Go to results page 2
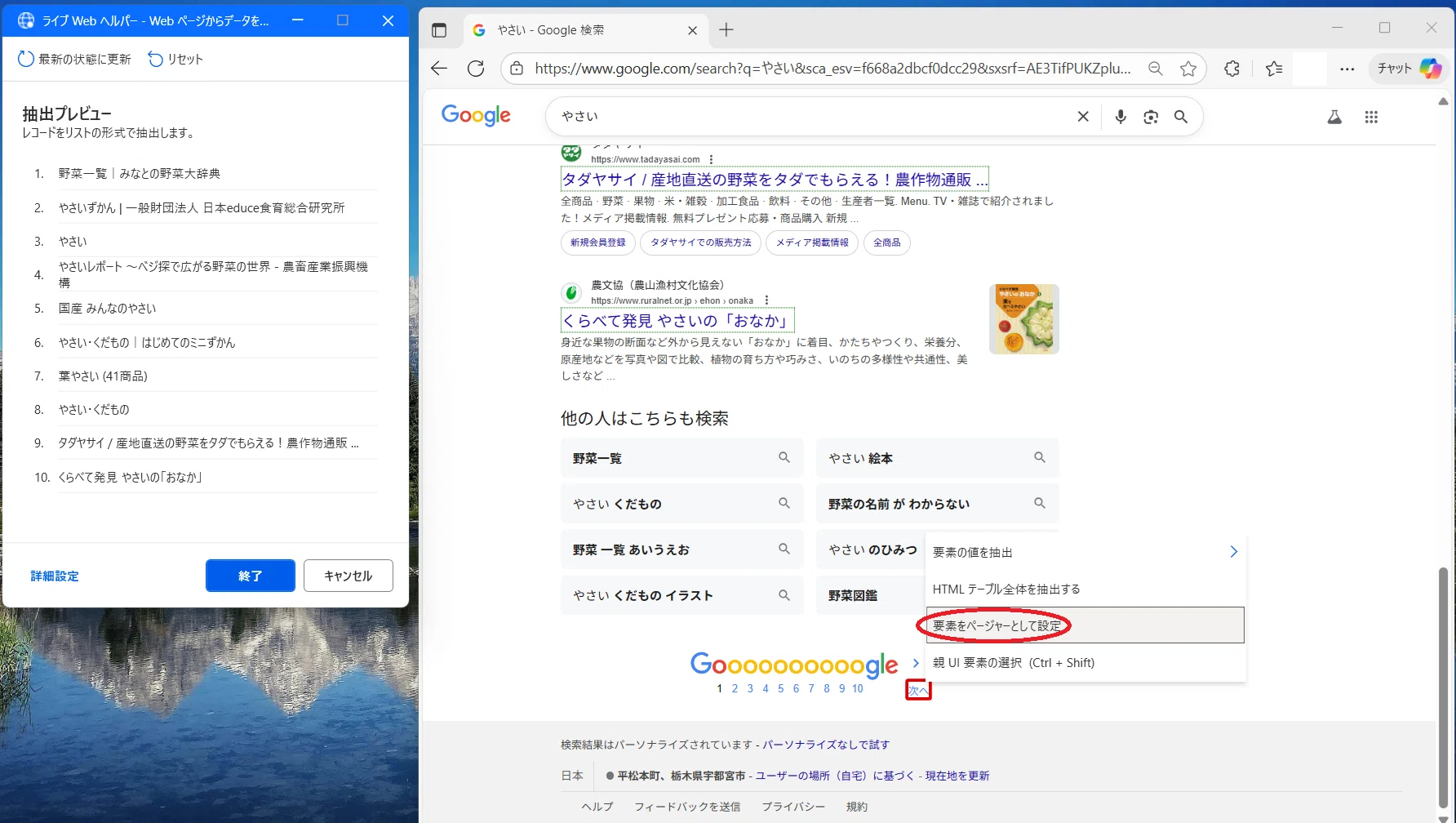 click(735, 688)
